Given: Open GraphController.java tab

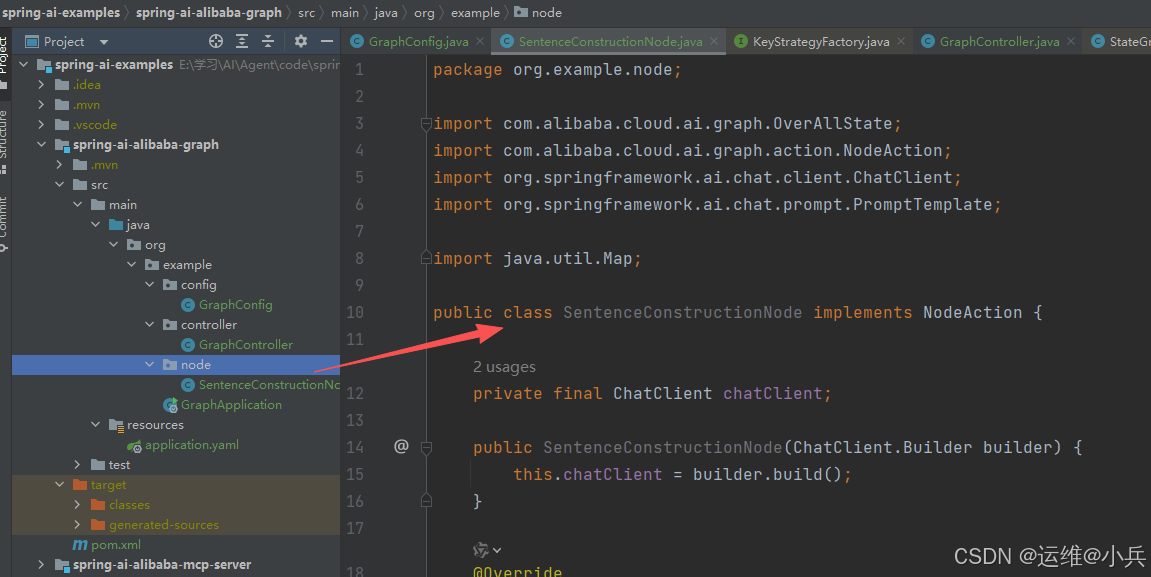Looking at the screenshot, I should tap(999, 42).
